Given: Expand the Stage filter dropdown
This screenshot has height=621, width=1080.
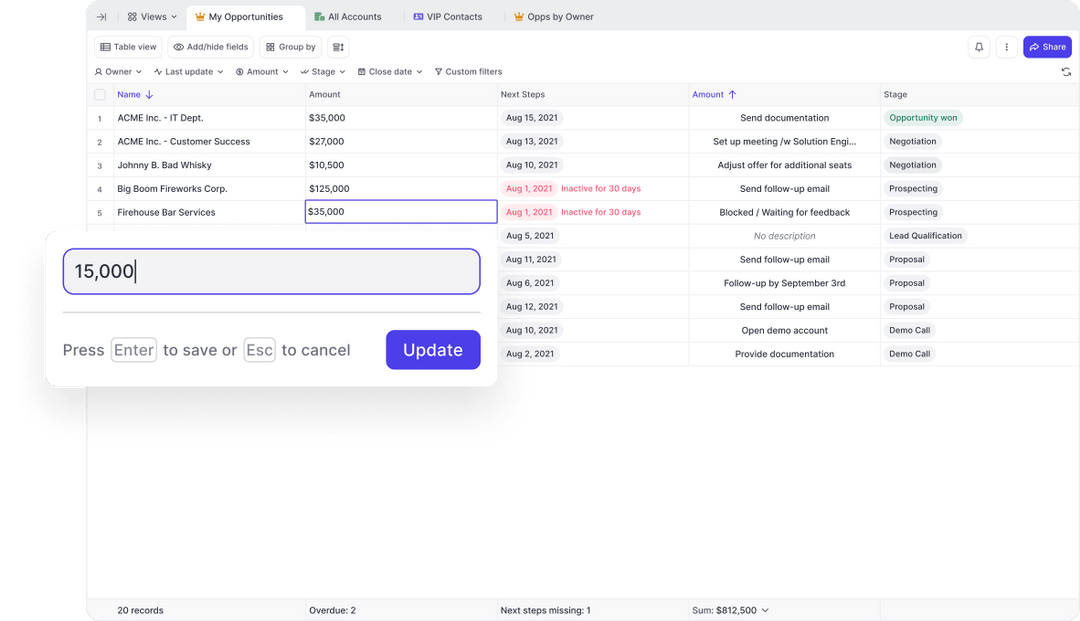Looking at the screenshot, I should (322, 71).
